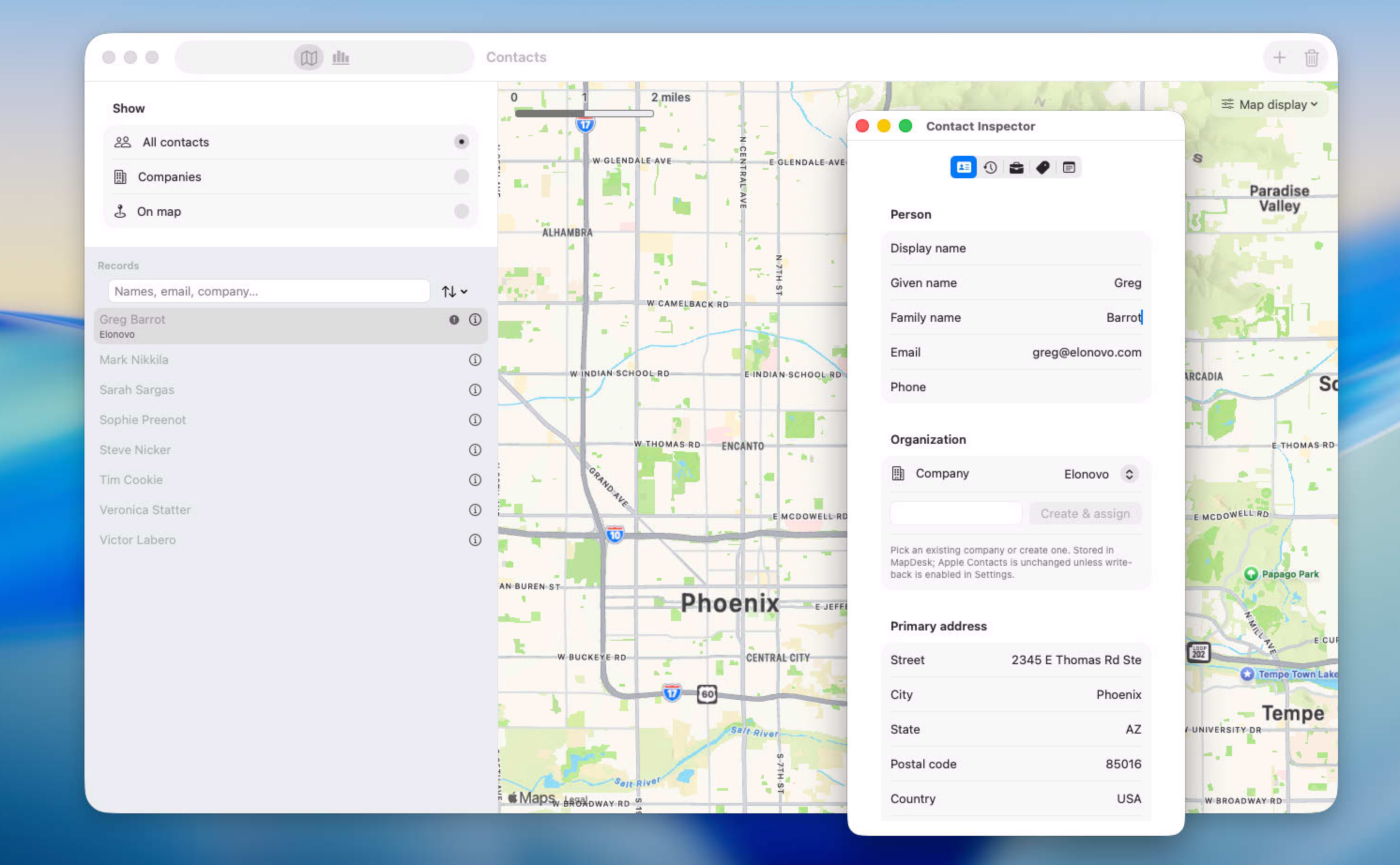Select the On map radio button
Screen dimensions: 1400x865
tap(461, 212)
